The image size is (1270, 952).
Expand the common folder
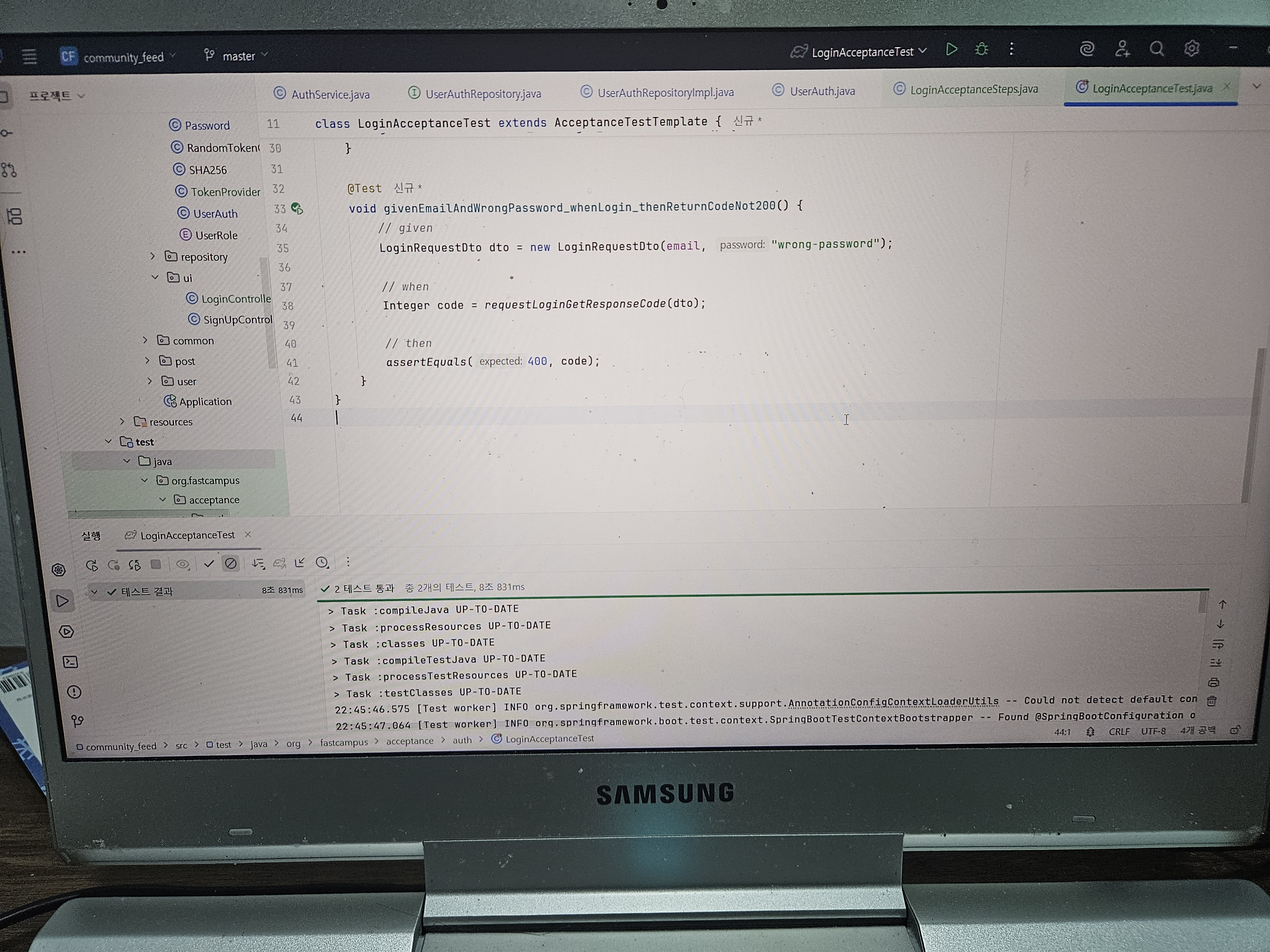tap(145, 340)
